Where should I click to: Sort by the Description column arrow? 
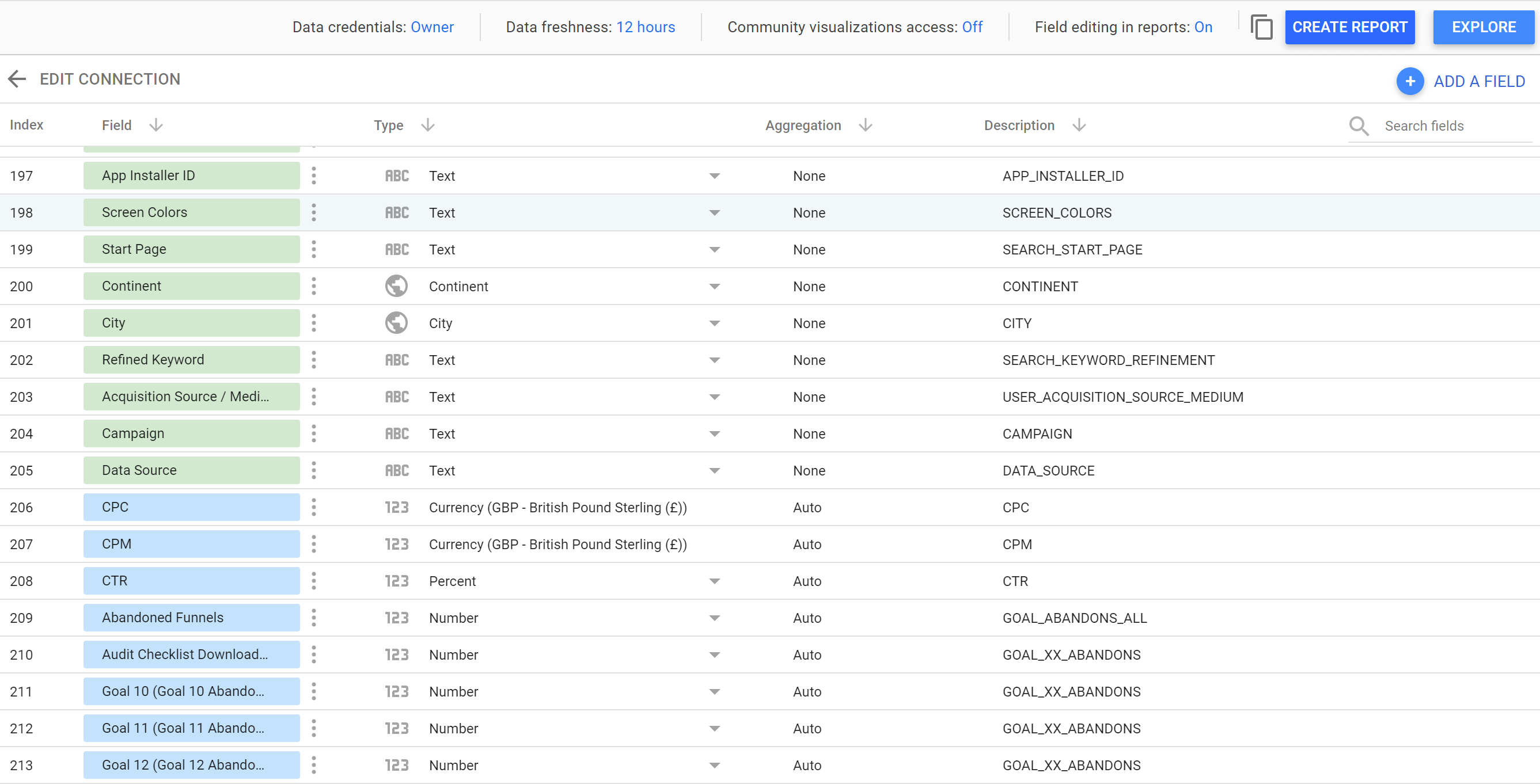pos(1079,125)
